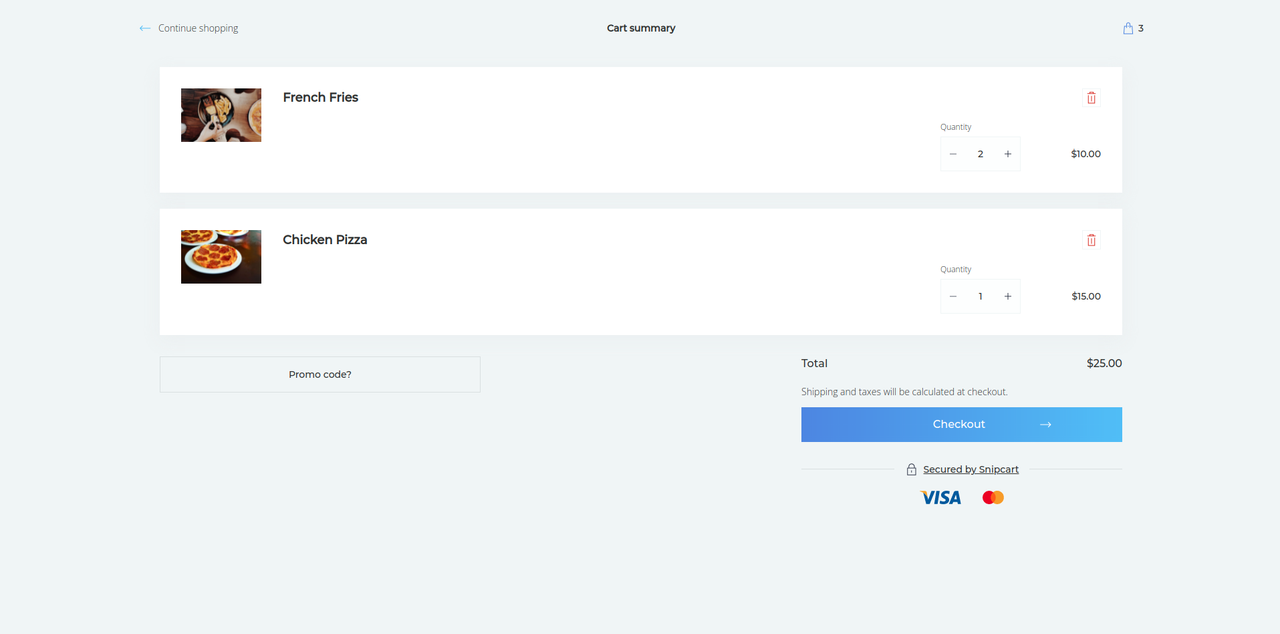Go back via Continue shopping link
Image resolution: width=1280 pixels, height=634 pixels.
[189, 28]
